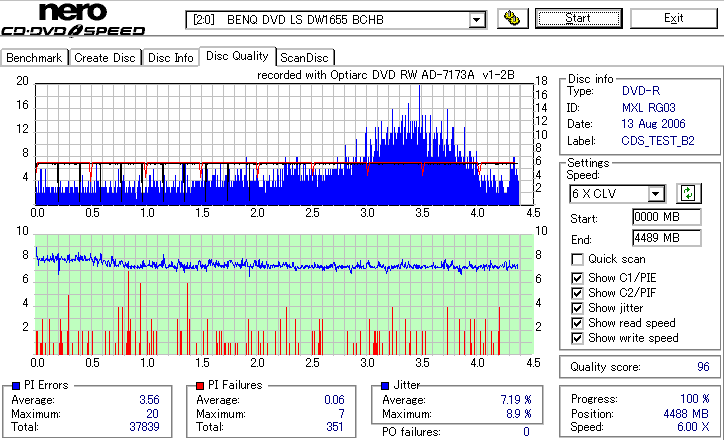Click PI Errors average 3.56
Screen dimensions: 724x441
149,400
